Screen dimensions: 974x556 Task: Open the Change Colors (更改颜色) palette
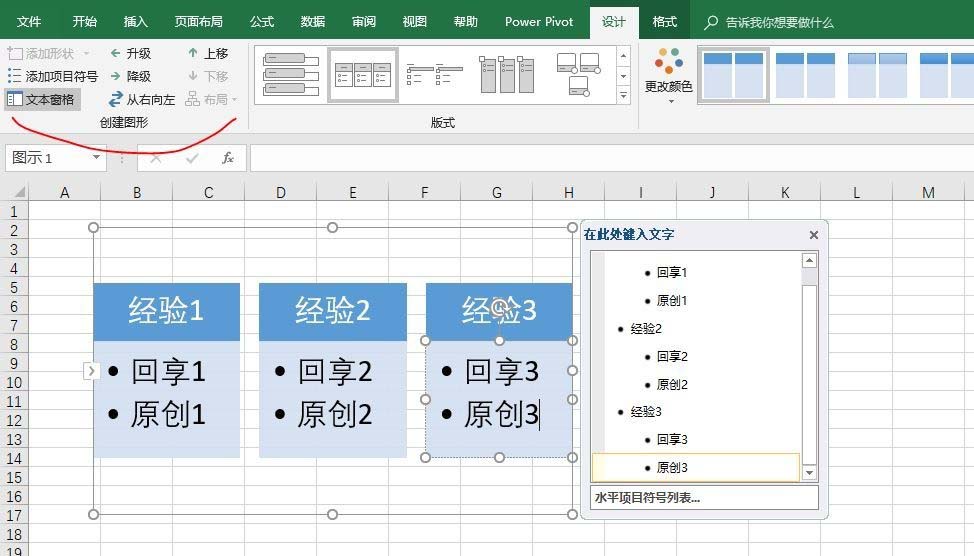pos(668,68)
